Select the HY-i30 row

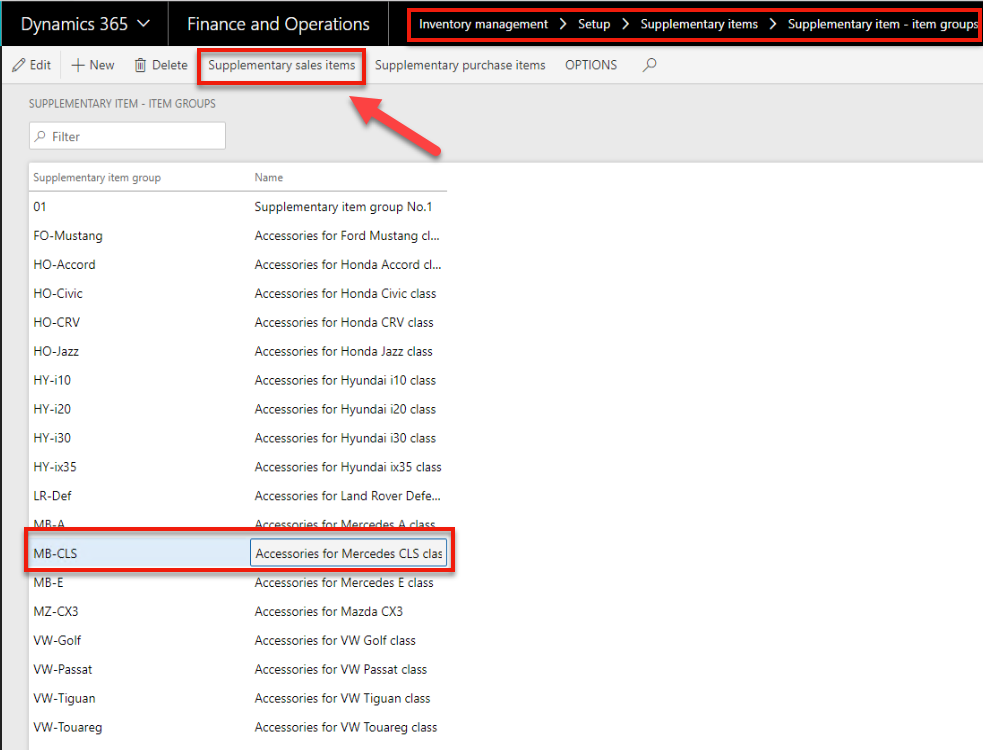tap(238, 438)
